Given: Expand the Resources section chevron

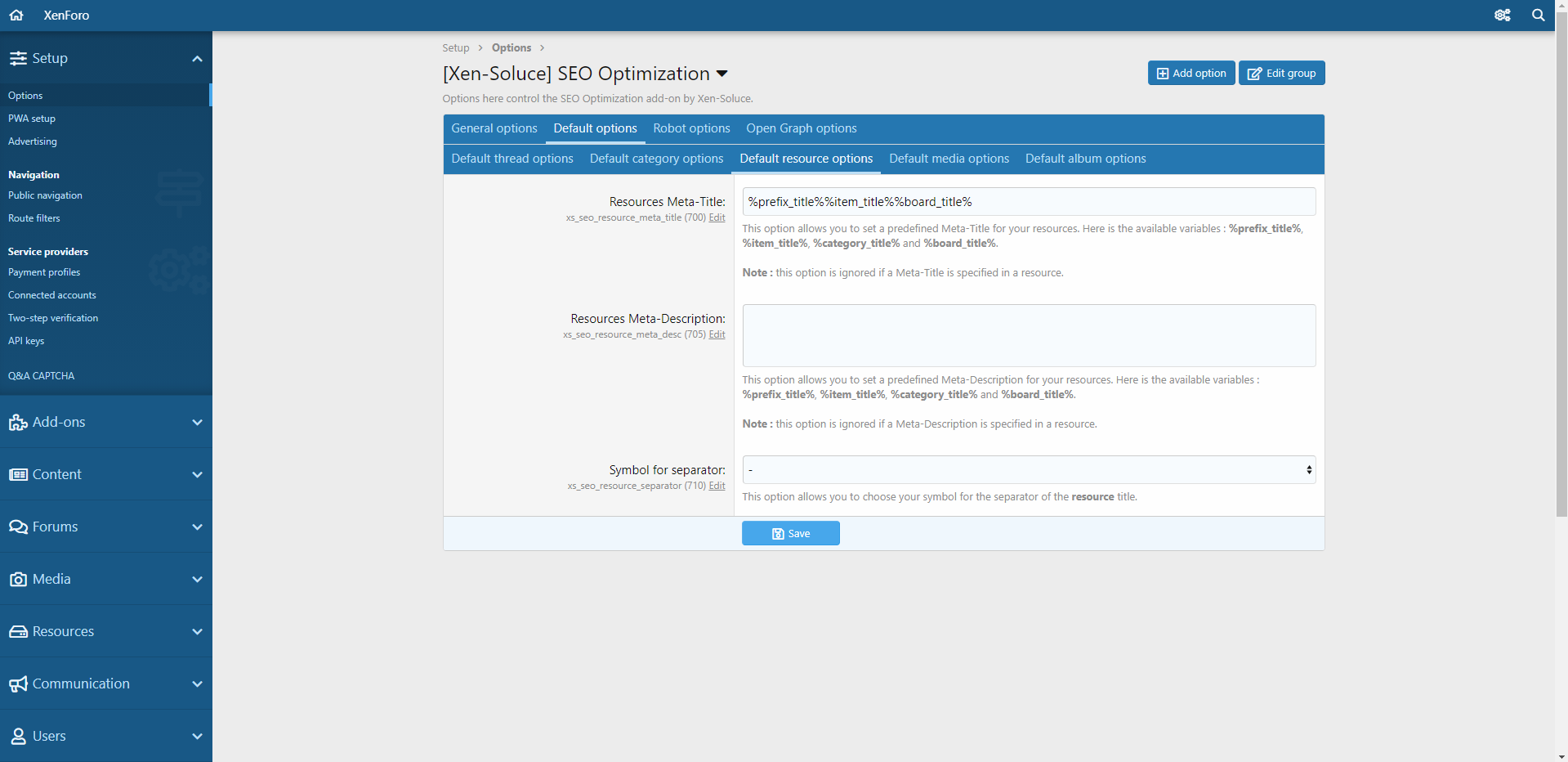Looking at the screenshot, I should [197, 631].
